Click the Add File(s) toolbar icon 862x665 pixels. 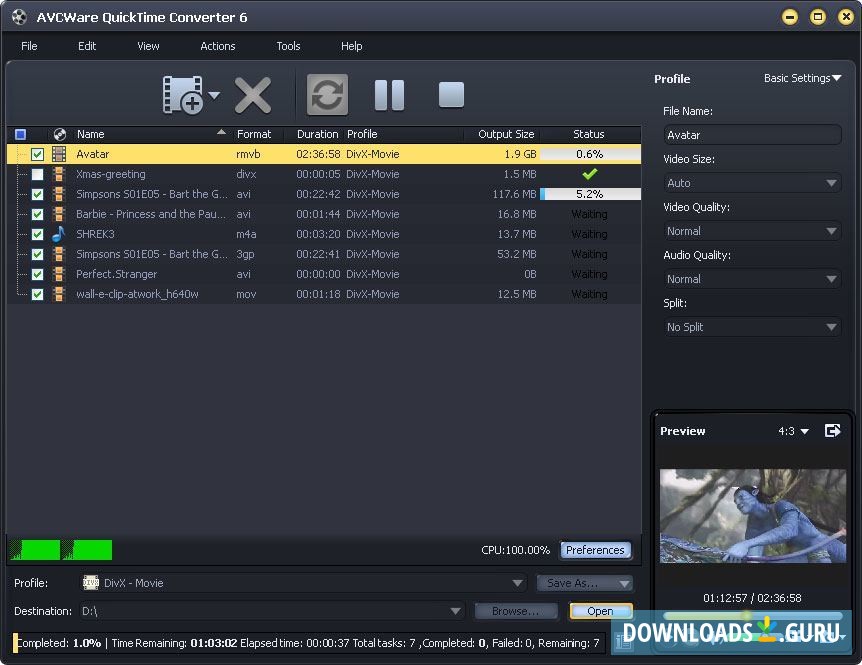(x=185, y=93)
